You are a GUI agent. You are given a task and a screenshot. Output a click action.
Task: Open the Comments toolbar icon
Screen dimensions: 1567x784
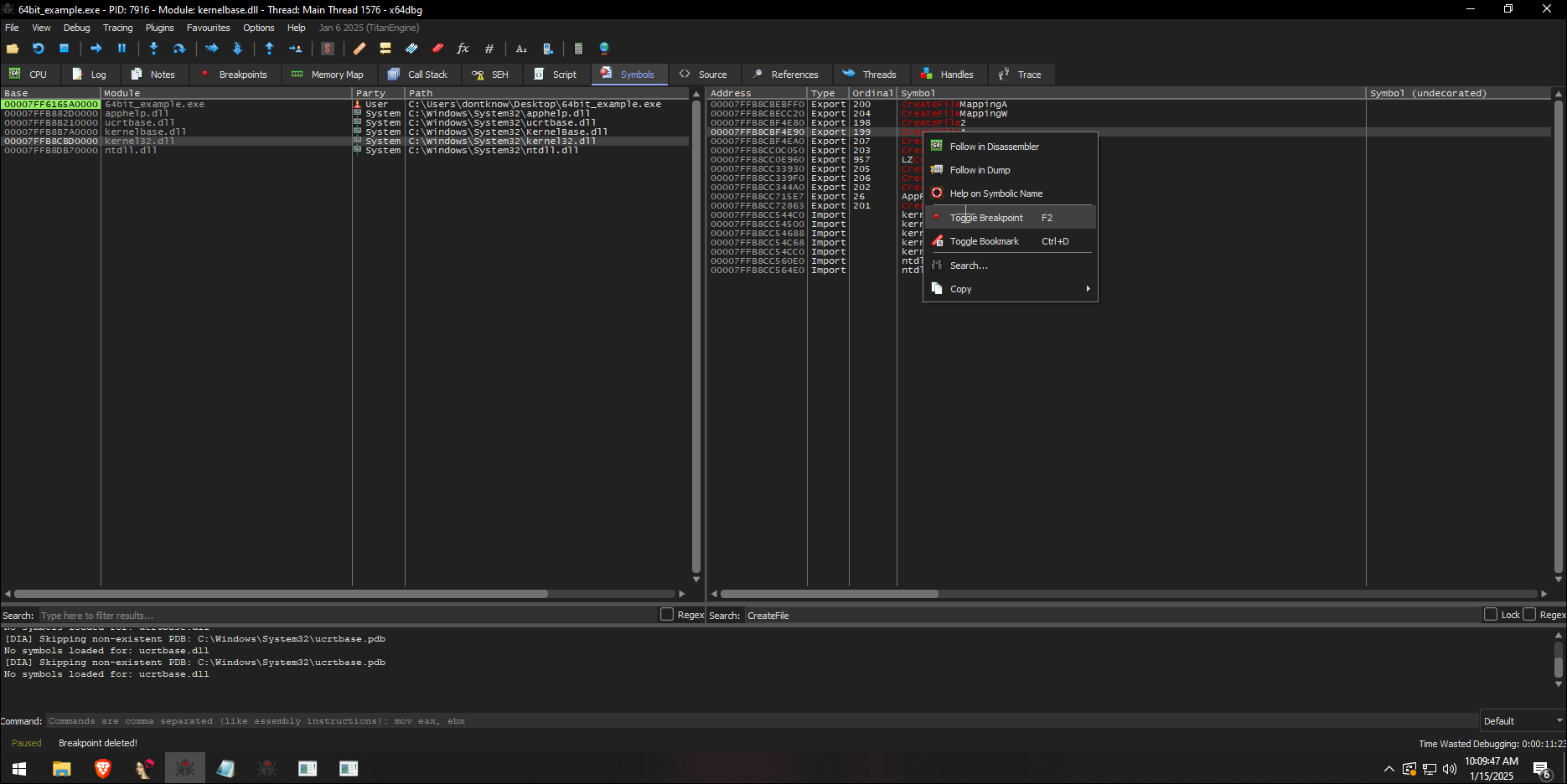coord(385,49)
